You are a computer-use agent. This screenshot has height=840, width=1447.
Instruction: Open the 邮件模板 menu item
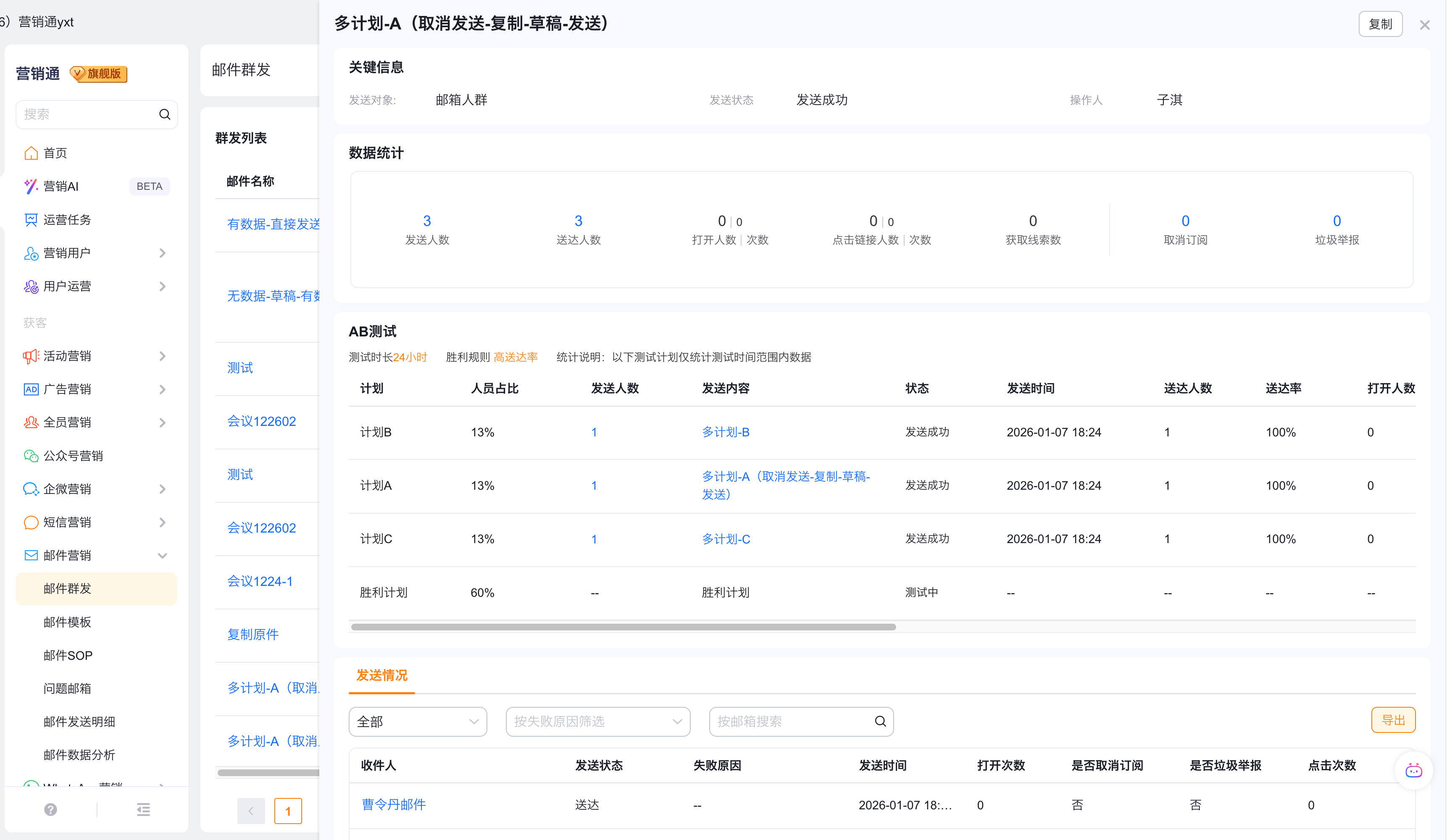[67, 622]
